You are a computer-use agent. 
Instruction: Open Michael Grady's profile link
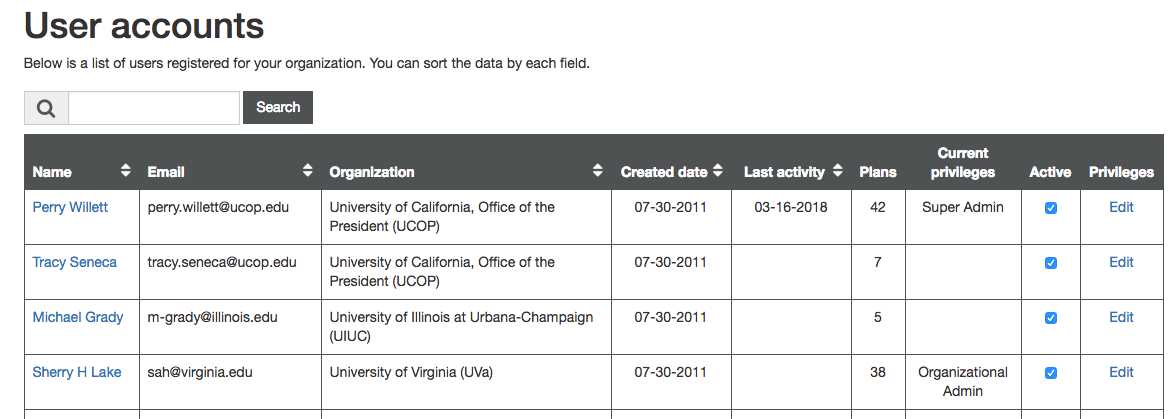pos(78,317)
